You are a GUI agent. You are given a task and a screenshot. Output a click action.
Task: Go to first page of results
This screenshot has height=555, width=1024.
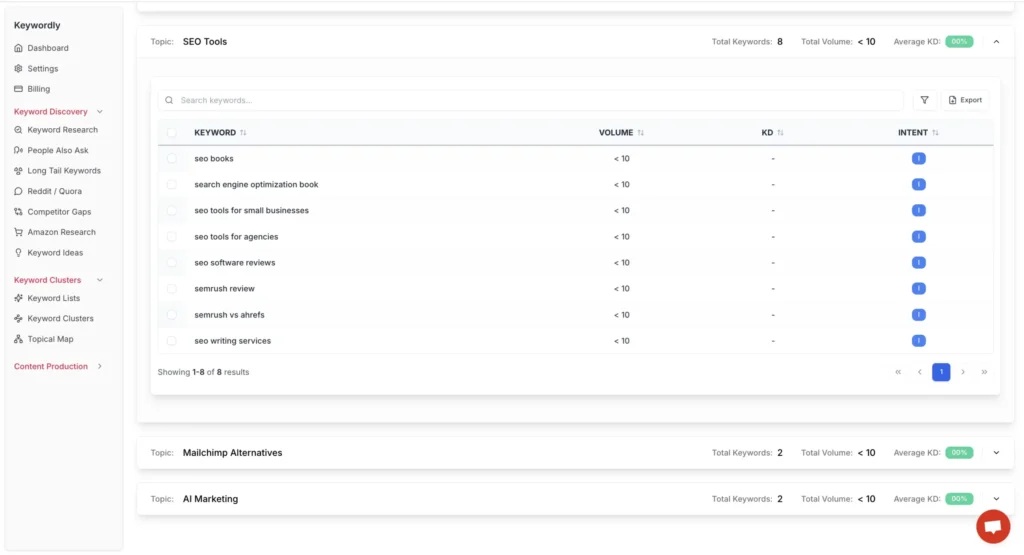tap(898, 372)
